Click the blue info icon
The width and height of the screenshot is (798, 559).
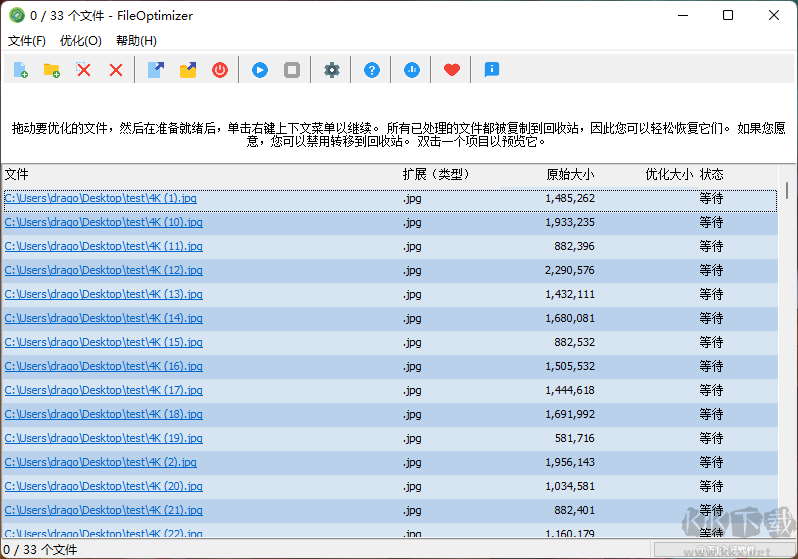point(491,70)
